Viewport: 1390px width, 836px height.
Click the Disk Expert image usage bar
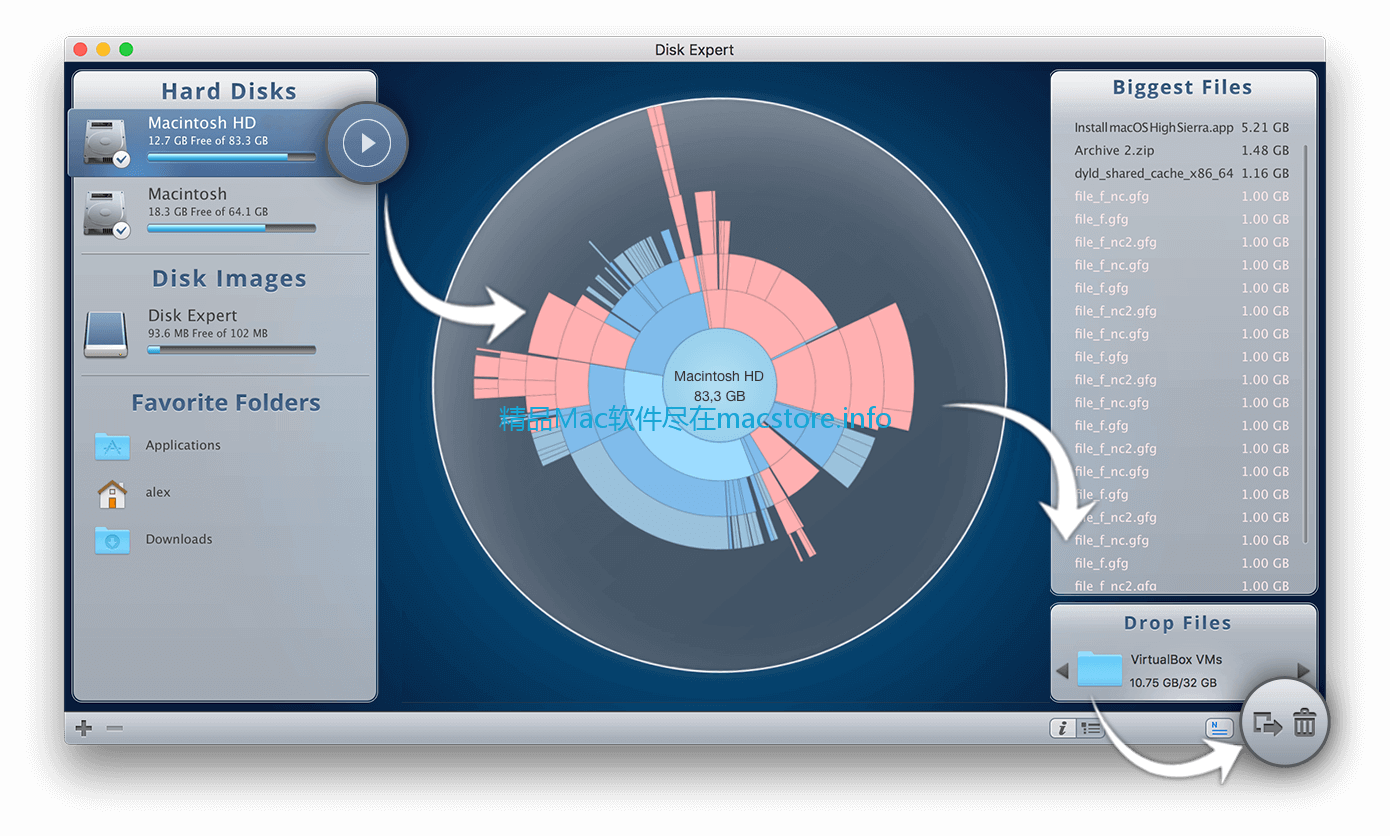(231, 350)
